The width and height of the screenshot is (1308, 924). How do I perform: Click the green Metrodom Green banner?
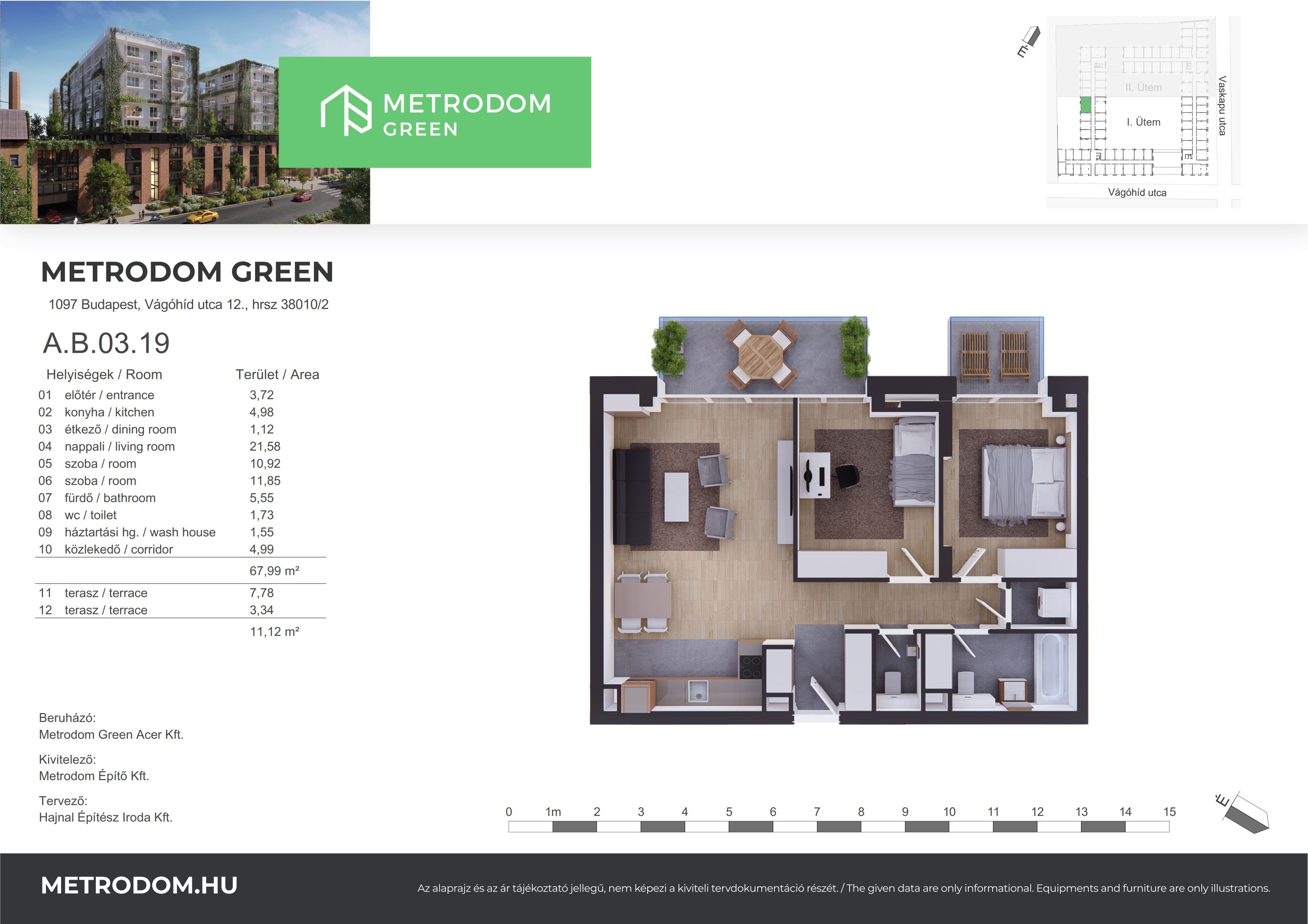click(x=435, y=112)
